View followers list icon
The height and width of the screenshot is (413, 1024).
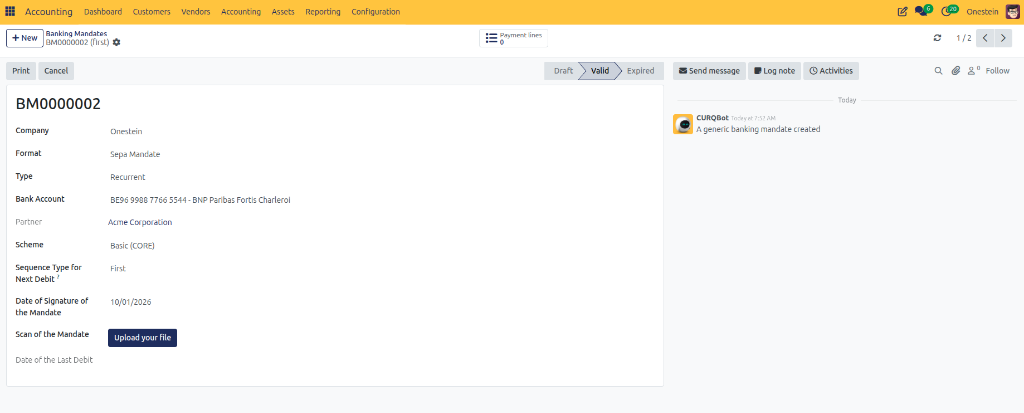[974, 71]
